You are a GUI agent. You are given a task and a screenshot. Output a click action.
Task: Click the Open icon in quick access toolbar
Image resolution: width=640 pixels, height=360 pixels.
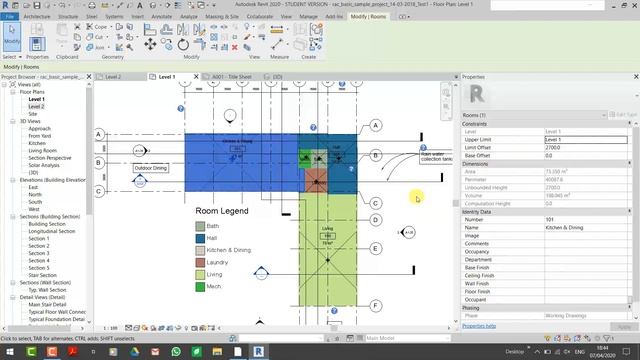click(x=26, y=5)
